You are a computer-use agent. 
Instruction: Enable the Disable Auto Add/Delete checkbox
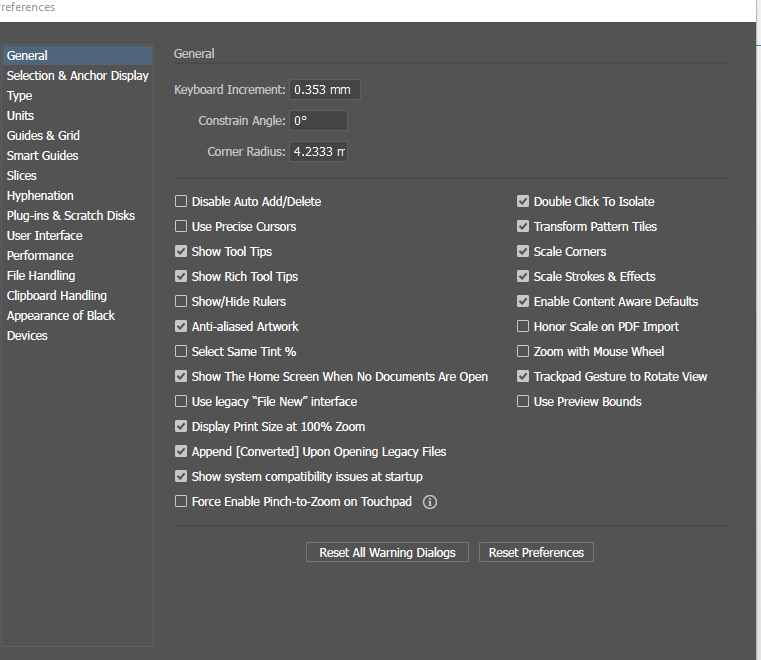181,201
